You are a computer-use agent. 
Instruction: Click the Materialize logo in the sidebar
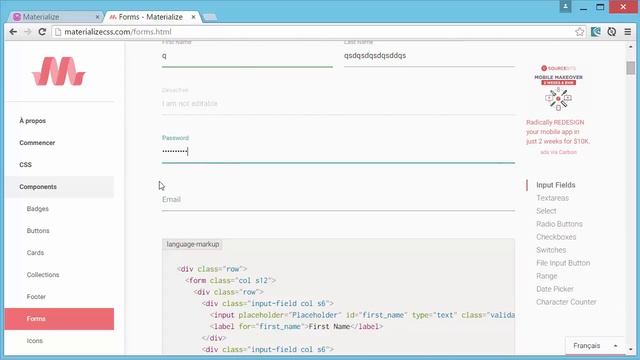[59, 71]
